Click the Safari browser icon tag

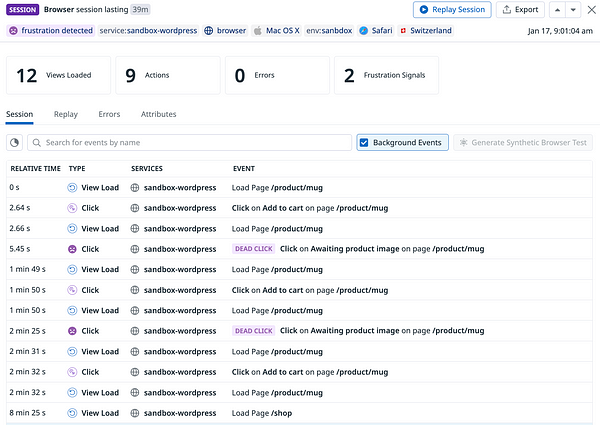point(363,31)
